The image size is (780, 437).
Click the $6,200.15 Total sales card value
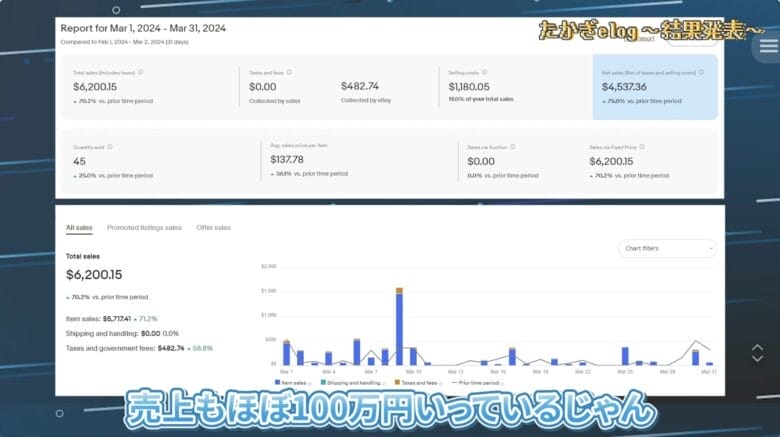click(98, 88)
